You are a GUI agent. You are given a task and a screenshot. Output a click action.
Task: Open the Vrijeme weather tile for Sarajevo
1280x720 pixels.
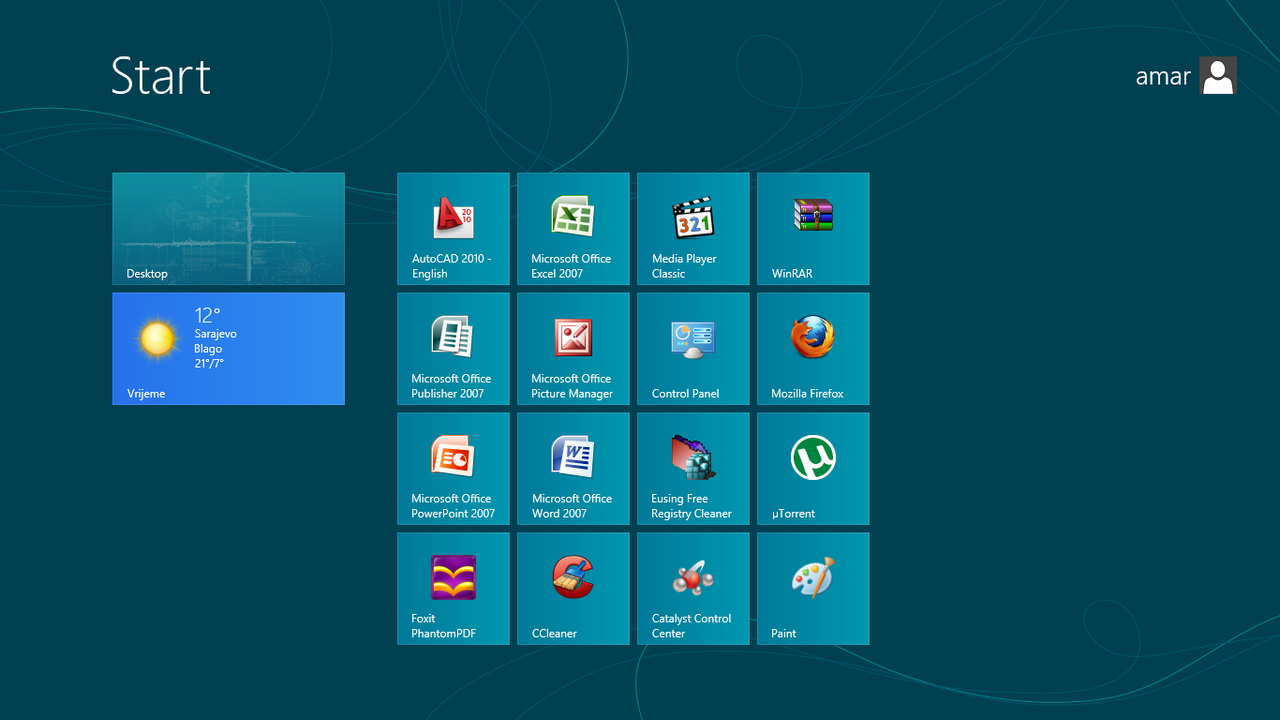coord(228,349)
